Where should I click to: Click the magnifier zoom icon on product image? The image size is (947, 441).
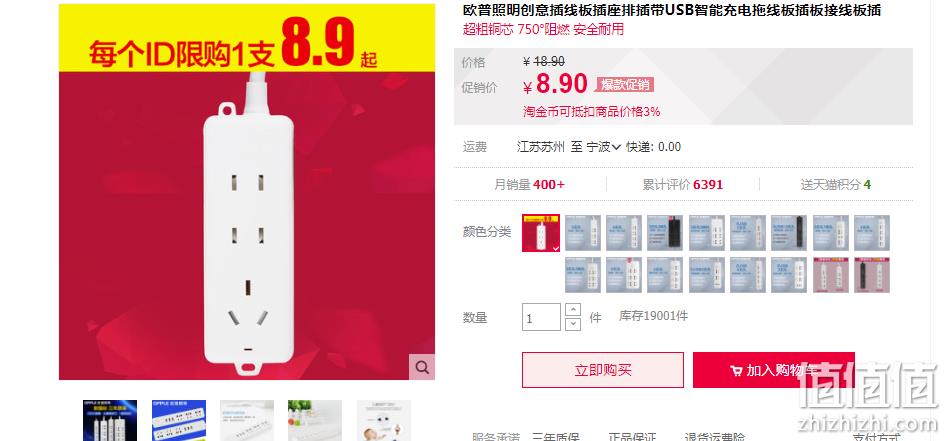(x=422, y=367)
